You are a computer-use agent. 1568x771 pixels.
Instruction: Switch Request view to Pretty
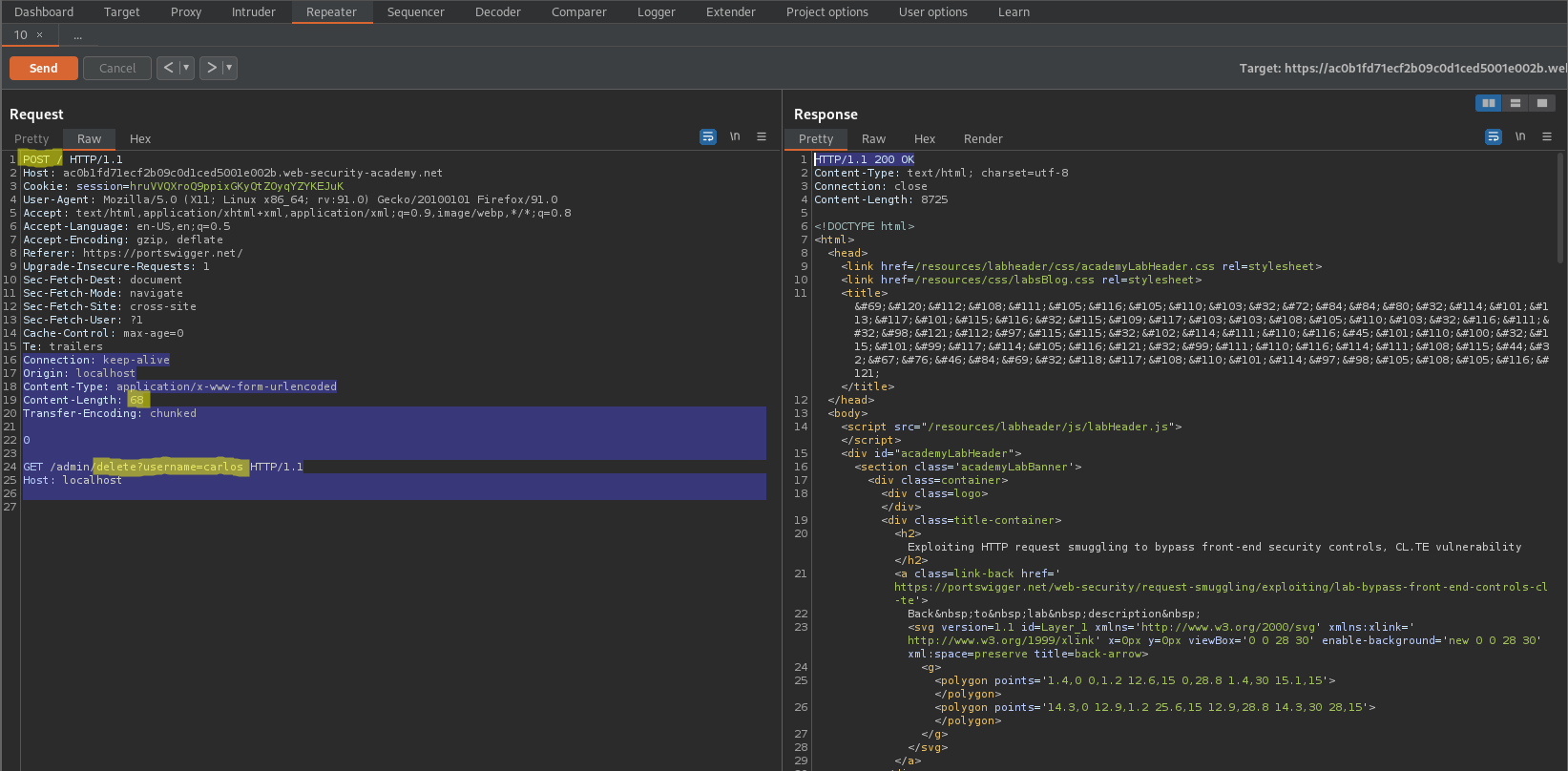tap(31, 138)
